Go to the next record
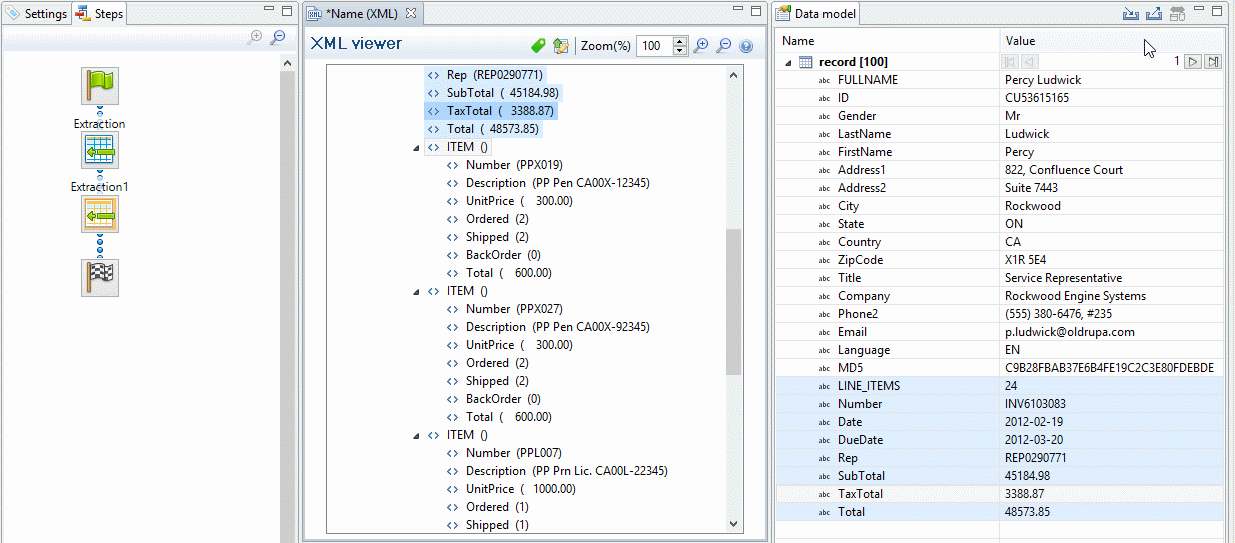The width and height of the screenshot is (1235, 543). coord(1192,62)
